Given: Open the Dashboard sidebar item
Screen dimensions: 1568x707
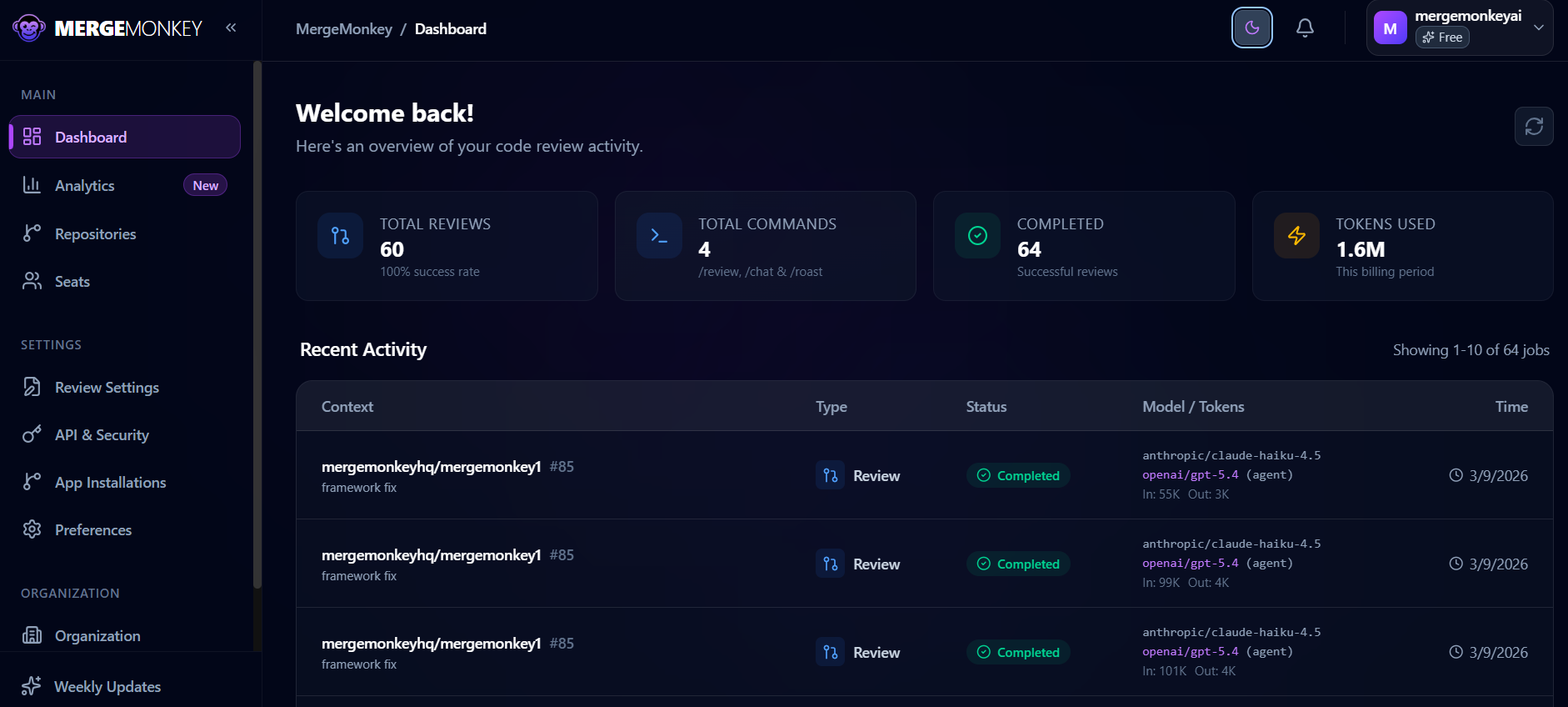Looking at the screenshot, I should pyautogui.click(x=125, y=137).
